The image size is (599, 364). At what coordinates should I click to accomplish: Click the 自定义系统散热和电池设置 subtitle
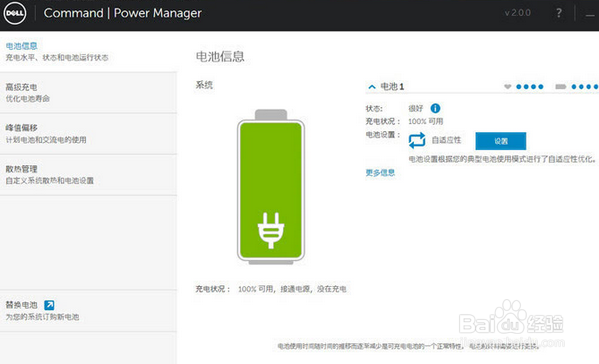(x=50, y=181)
